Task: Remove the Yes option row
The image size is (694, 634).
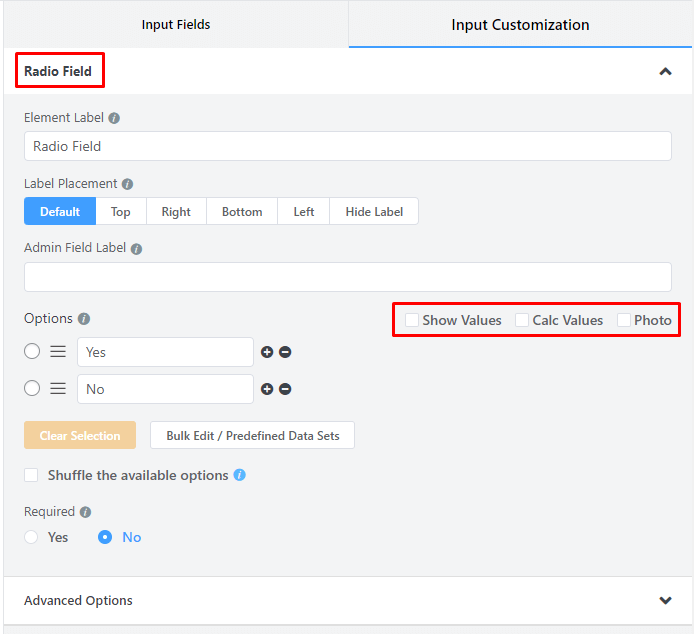Action: [x=285, y=352]
